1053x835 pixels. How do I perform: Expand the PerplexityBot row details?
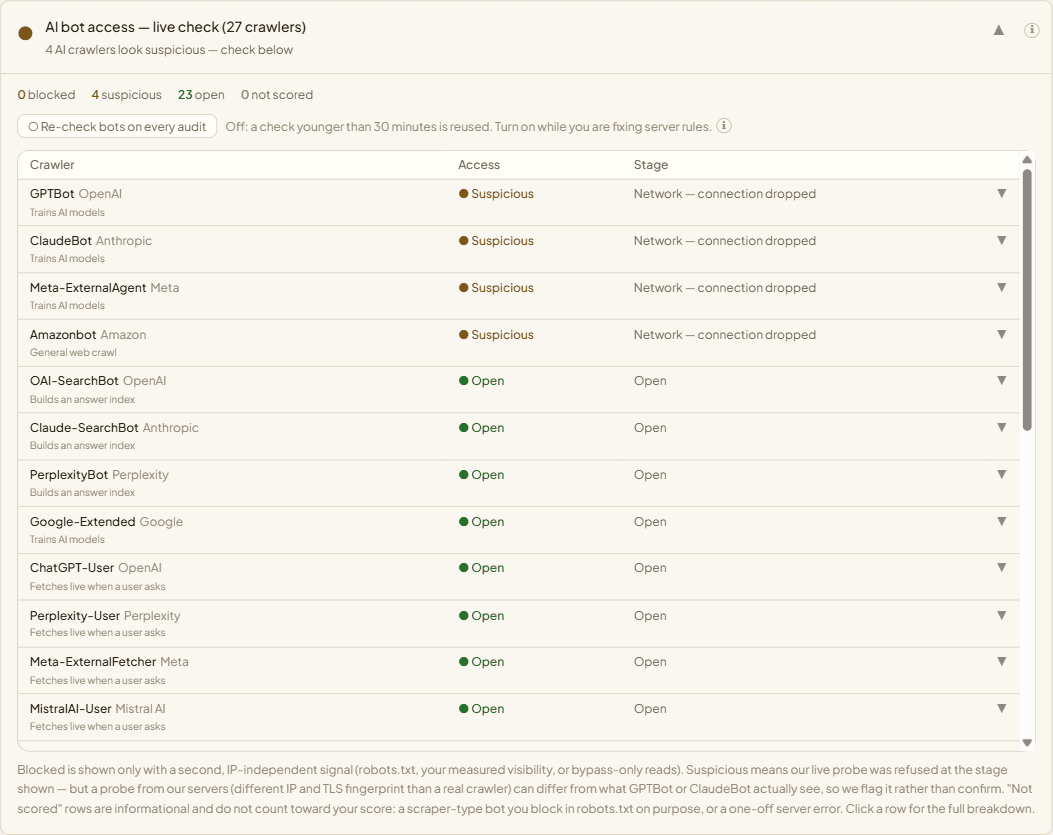tap(1001, 474)
